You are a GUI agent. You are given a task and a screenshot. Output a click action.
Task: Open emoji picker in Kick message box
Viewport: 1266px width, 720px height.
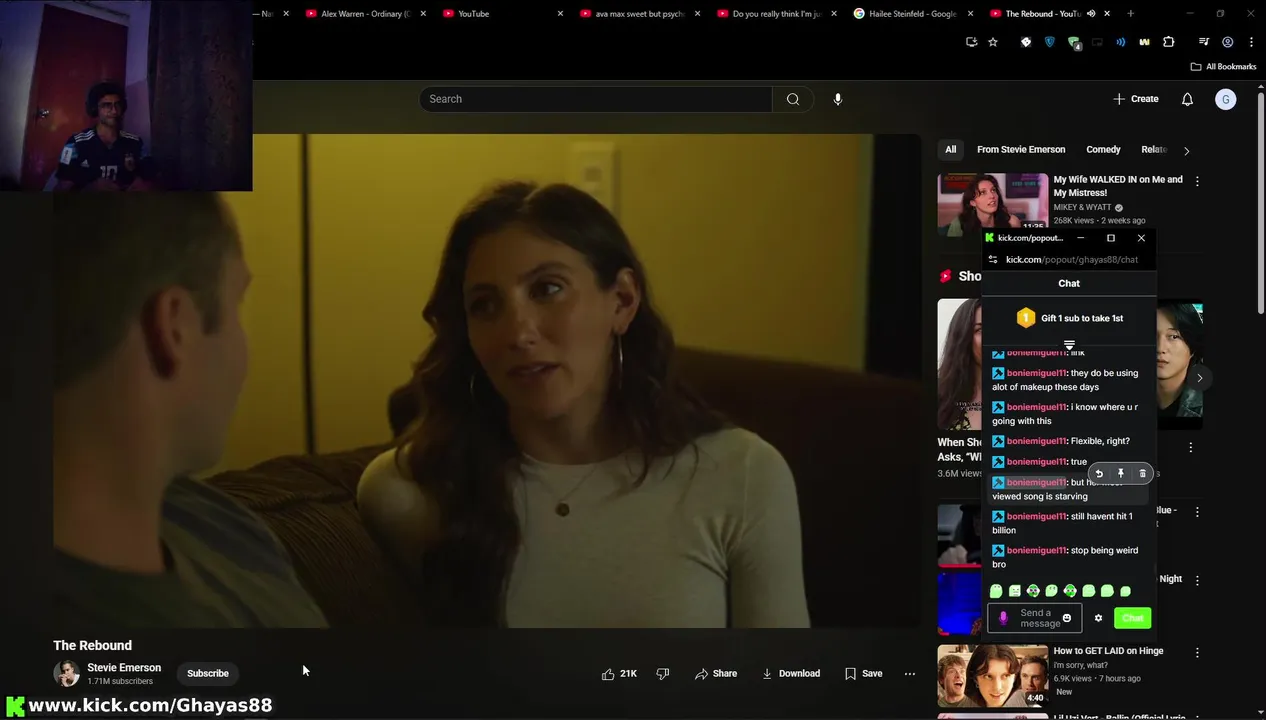1067,618
